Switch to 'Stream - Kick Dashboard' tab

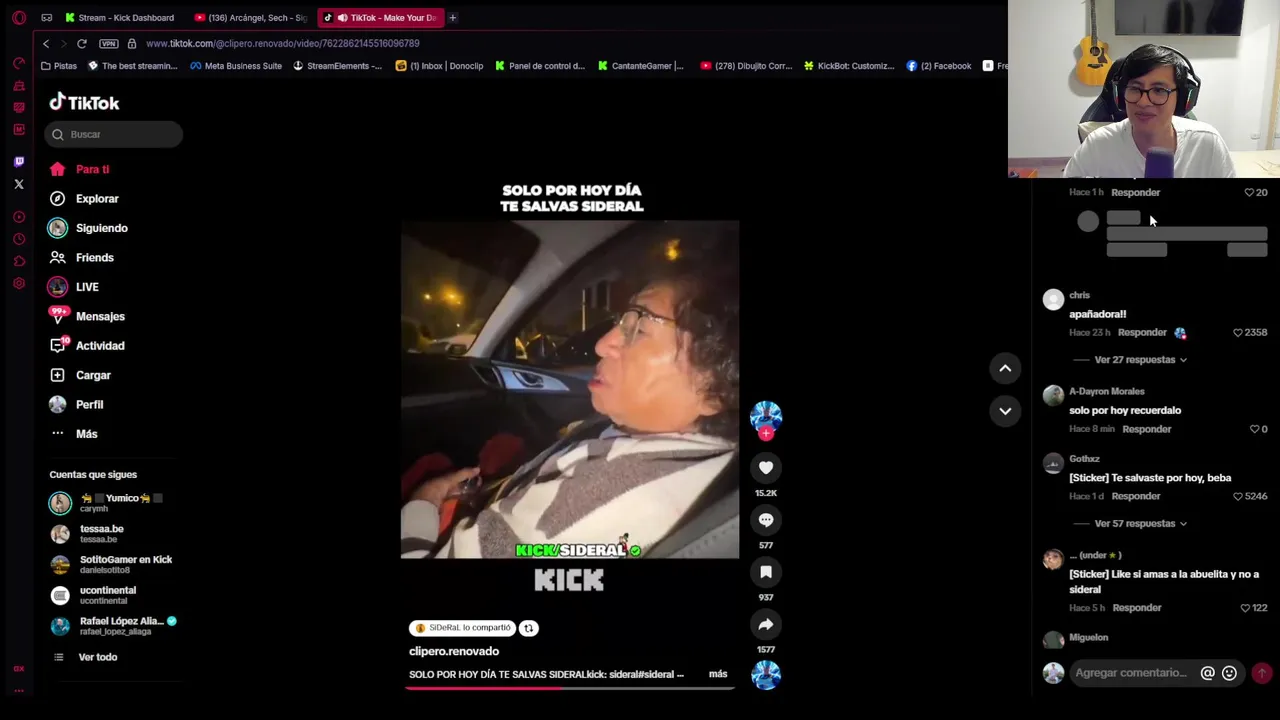tap(120, 17)
